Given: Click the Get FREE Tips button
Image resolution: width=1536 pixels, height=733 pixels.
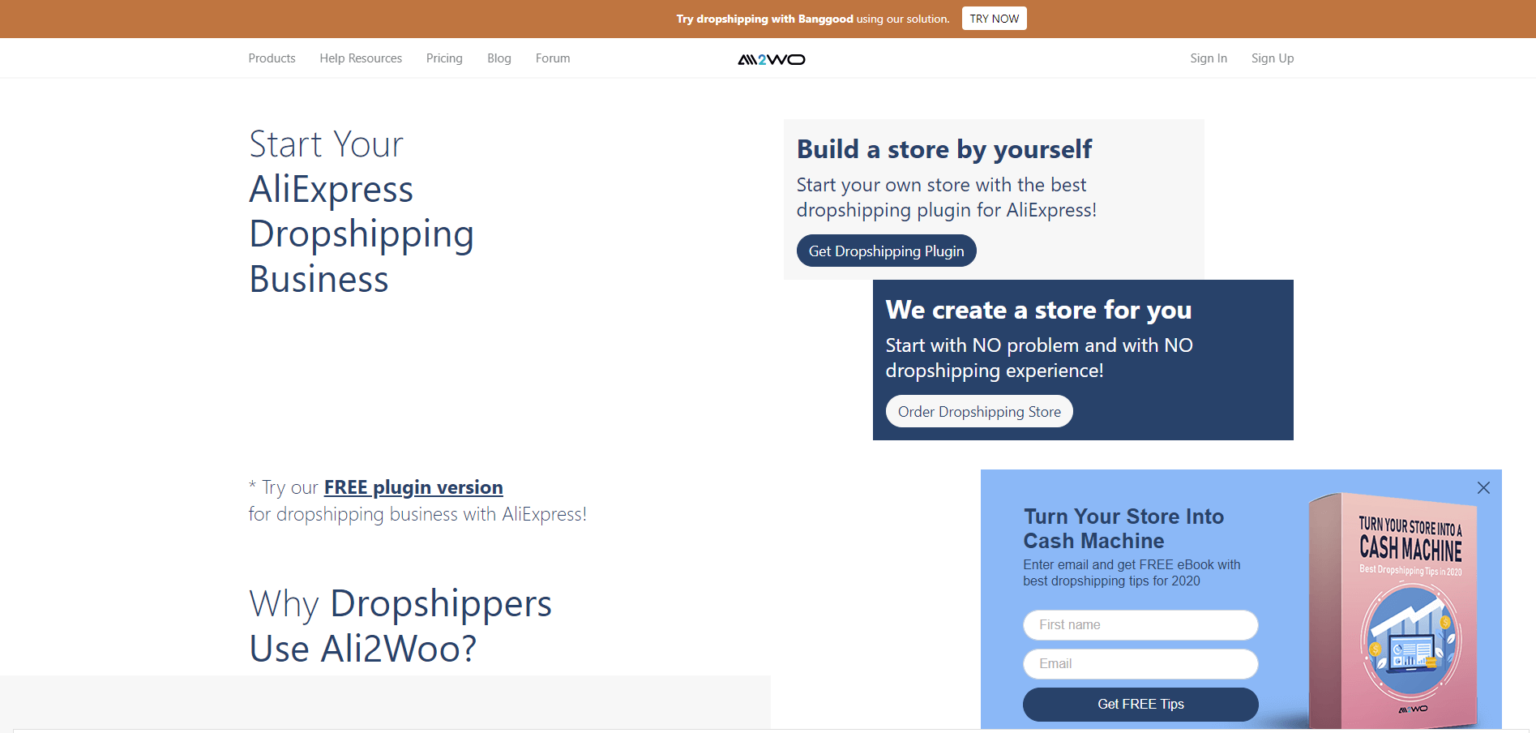Looking at the screenshot, I should coord(1140,704).
